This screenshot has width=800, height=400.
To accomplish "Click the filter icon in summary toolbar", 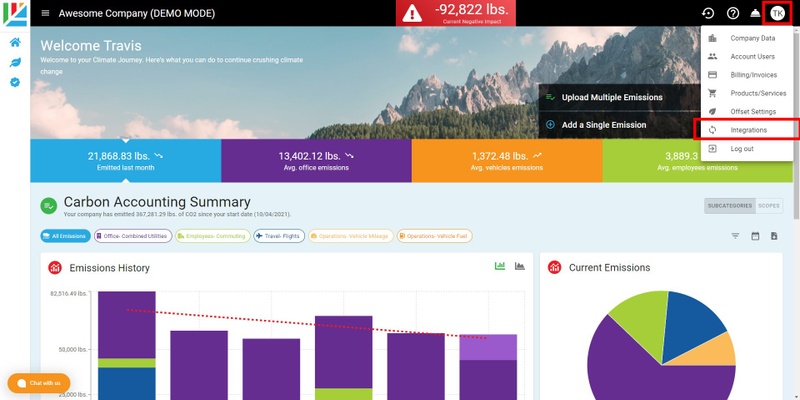I will [x=735, y=236].
